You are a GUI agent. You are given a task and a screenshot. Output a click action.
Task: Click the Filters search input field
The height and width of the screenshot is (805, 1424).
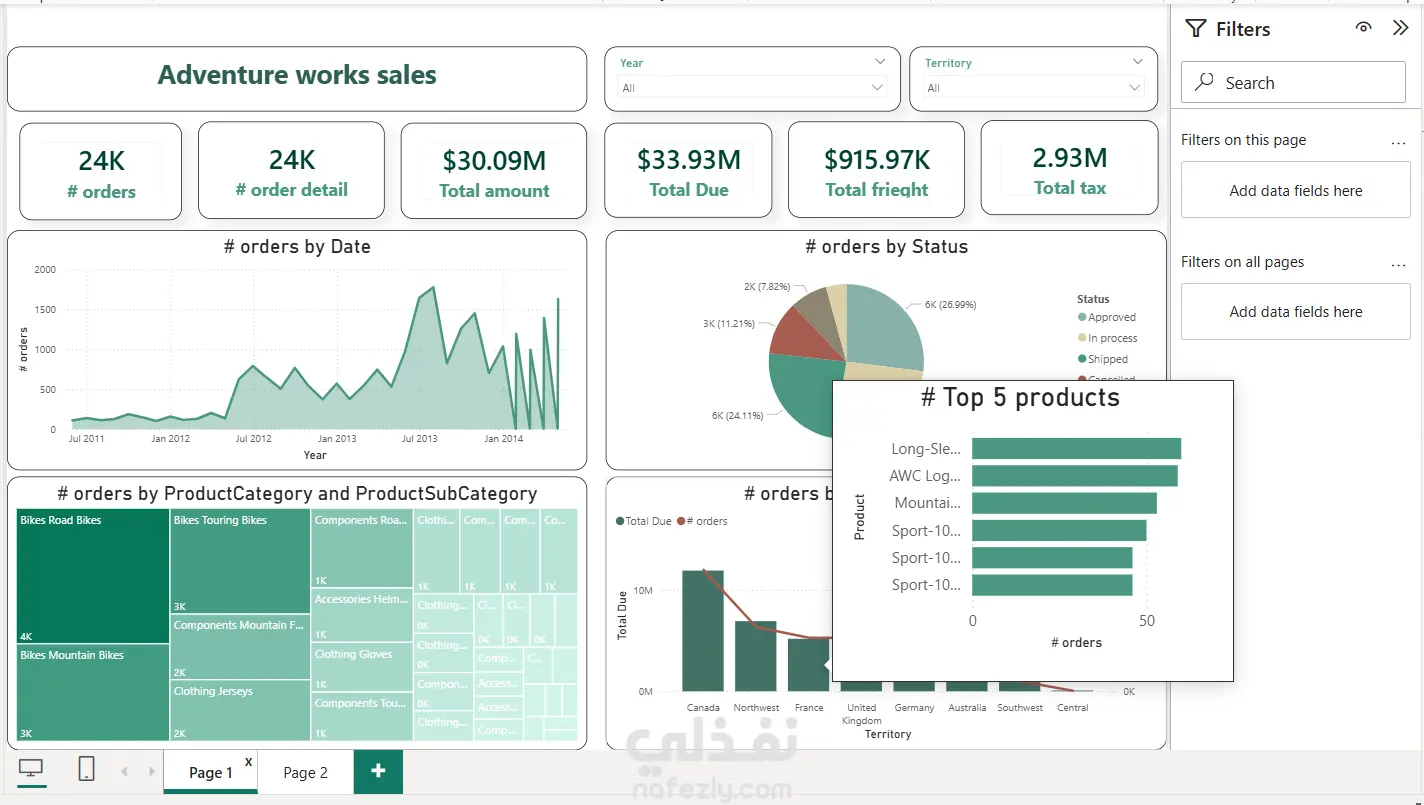coord(1293,82)
